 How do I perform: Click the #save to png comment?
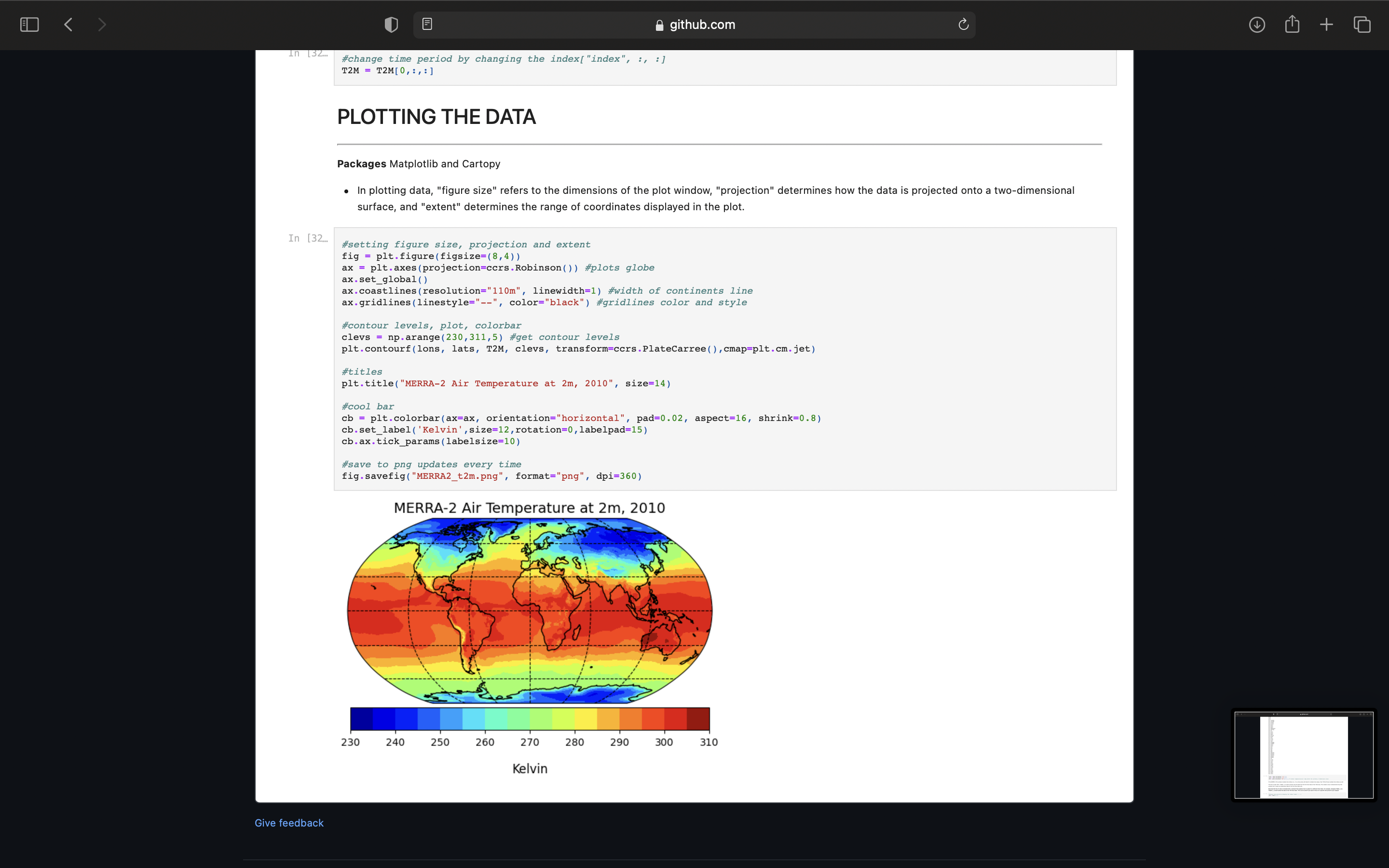tap(432, 464)
